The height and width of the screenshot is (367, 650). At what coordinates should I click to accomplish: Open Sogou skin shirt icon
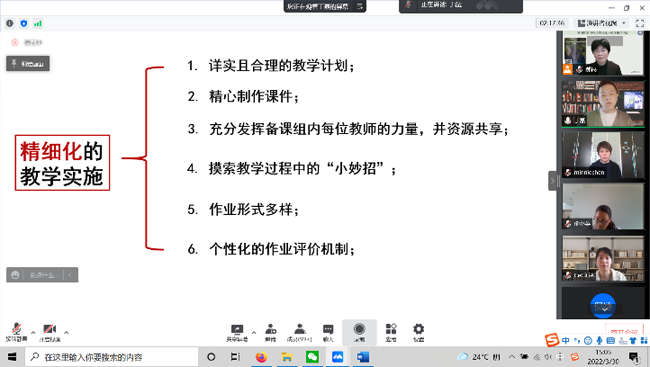point(633,340)
